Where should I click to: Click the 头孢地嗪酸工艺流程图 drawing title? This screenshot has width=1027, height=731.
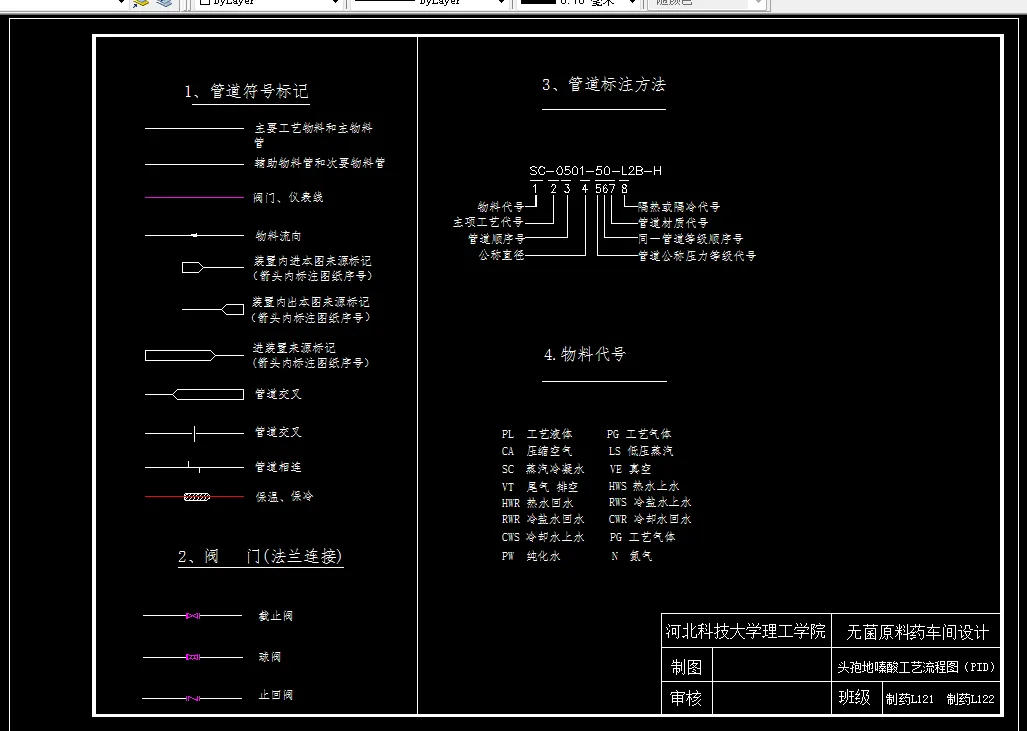[x=918, y=666]
